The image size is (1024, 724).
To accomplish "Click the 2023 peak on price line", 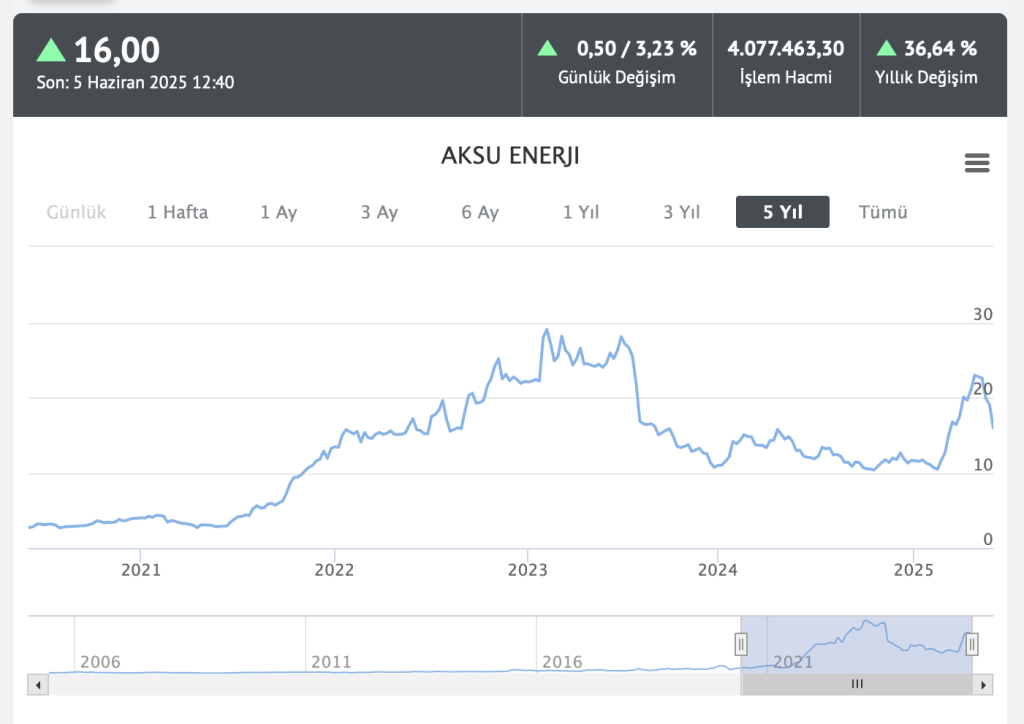I will tap(546, 329).
